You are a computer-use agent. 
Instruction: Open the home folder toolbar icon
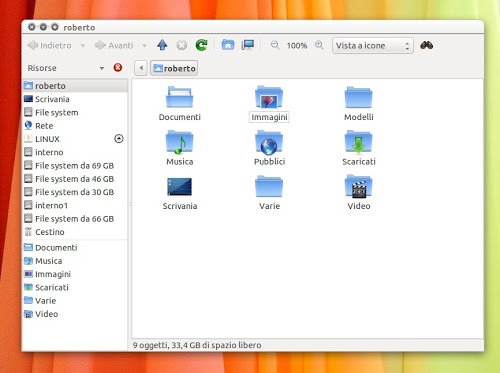[x=228, y=45]
